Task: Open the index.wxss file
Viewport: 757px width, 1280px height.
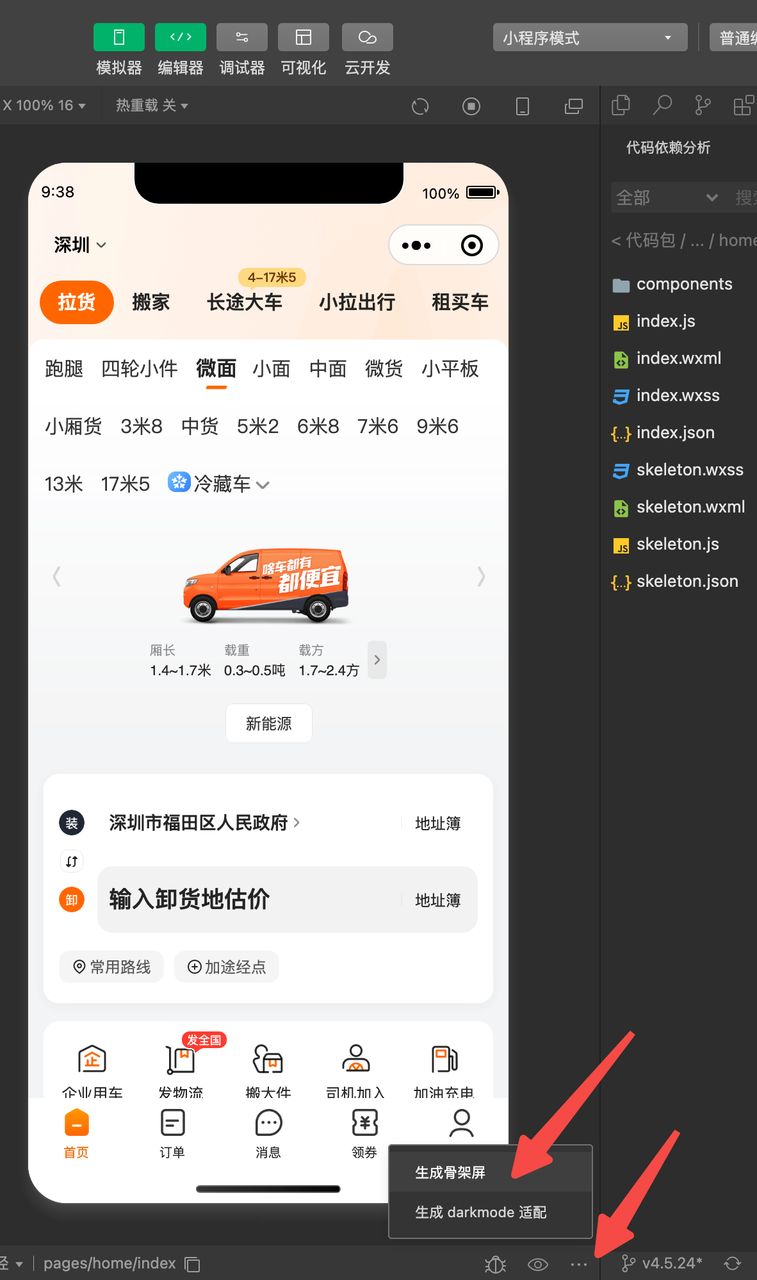Action: coord(665,395)
